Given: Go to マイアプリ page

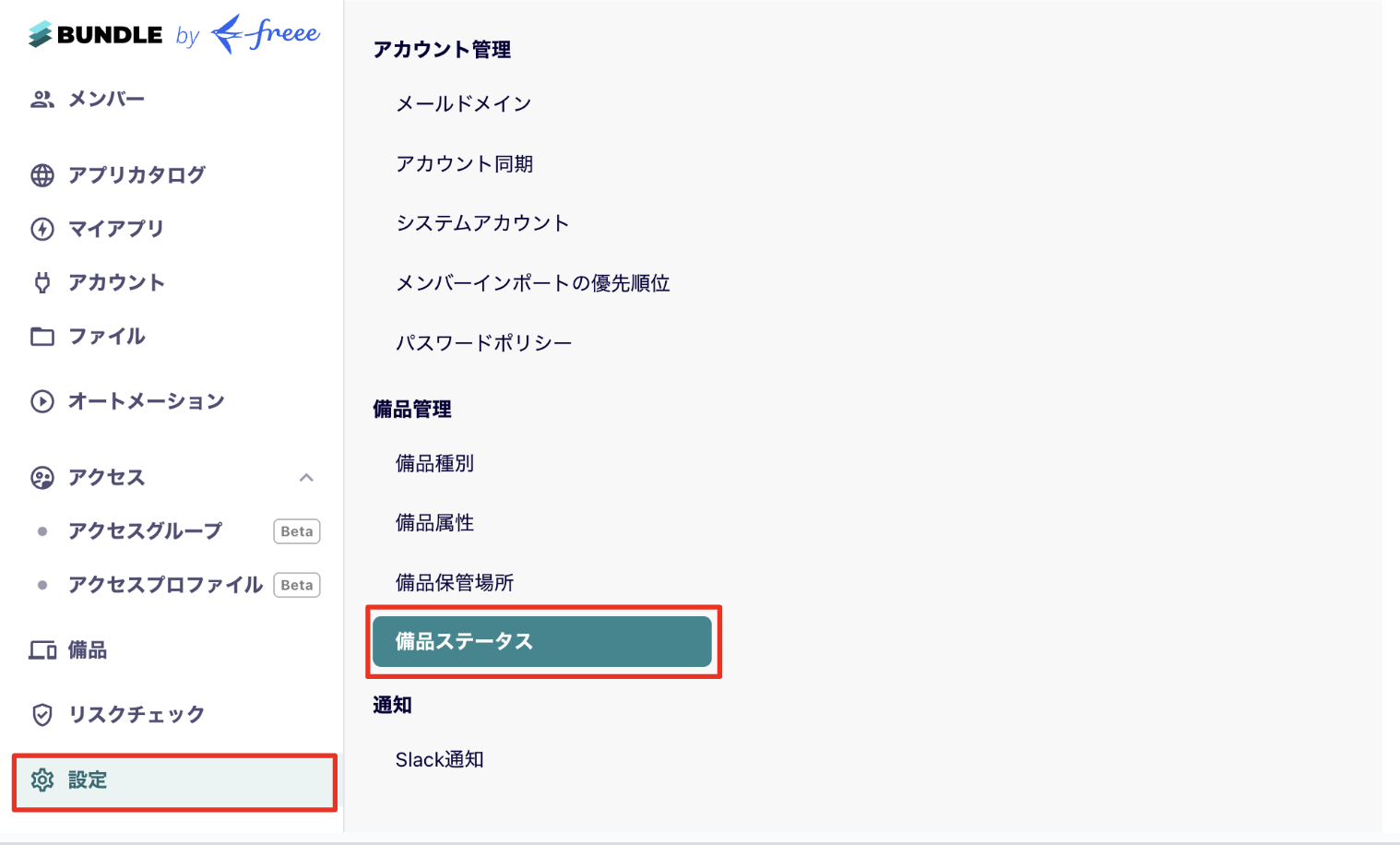Looking at the screenshot, I should (116, 229).
